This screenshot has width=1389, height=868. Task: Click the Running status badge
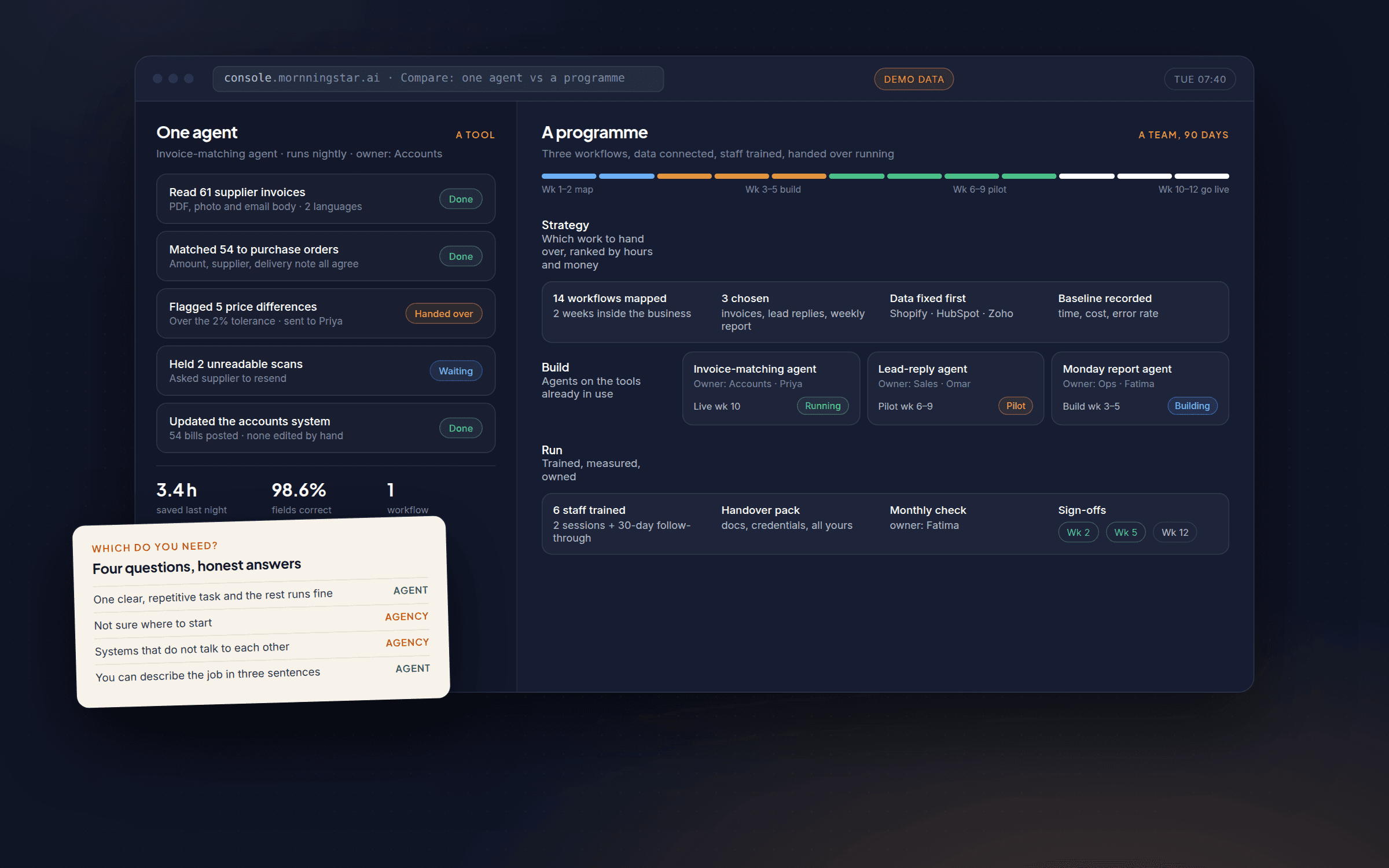(822, 406)
